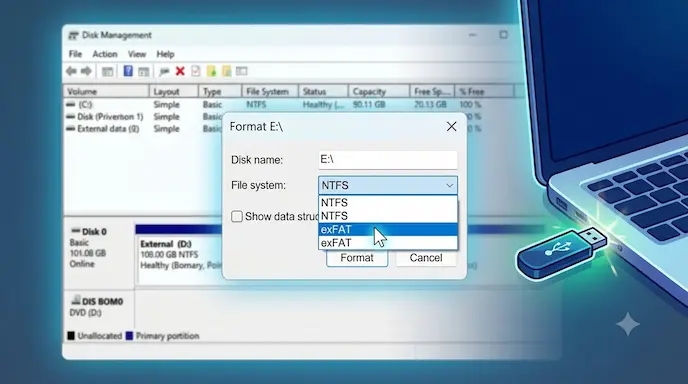Click the console tree toolbar icon after the arrows

click(108, 71)
